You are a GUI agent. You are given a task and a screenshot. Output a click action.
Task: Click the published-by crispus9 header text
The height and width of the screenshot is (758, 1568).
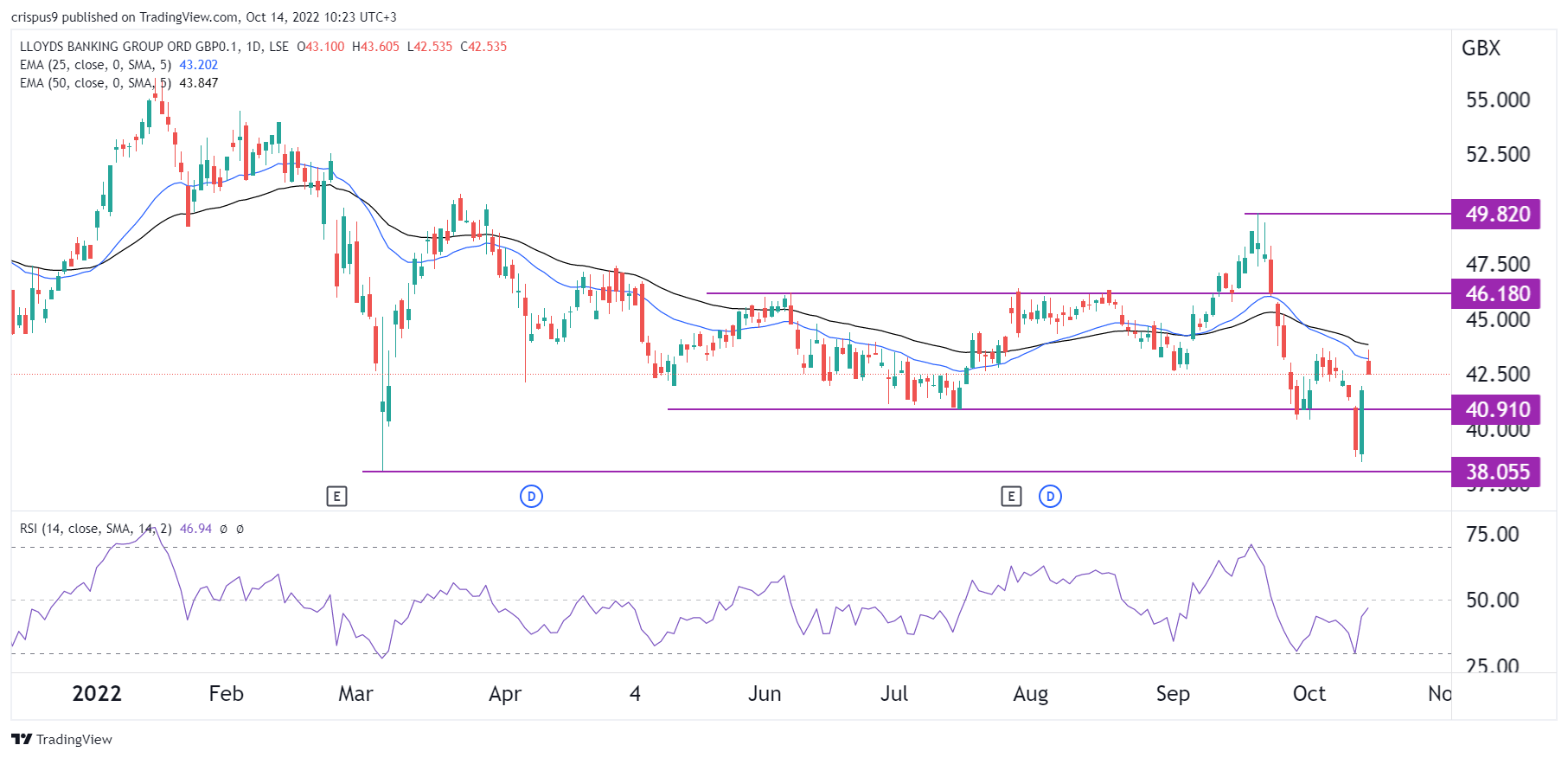(x=204, y=17)
